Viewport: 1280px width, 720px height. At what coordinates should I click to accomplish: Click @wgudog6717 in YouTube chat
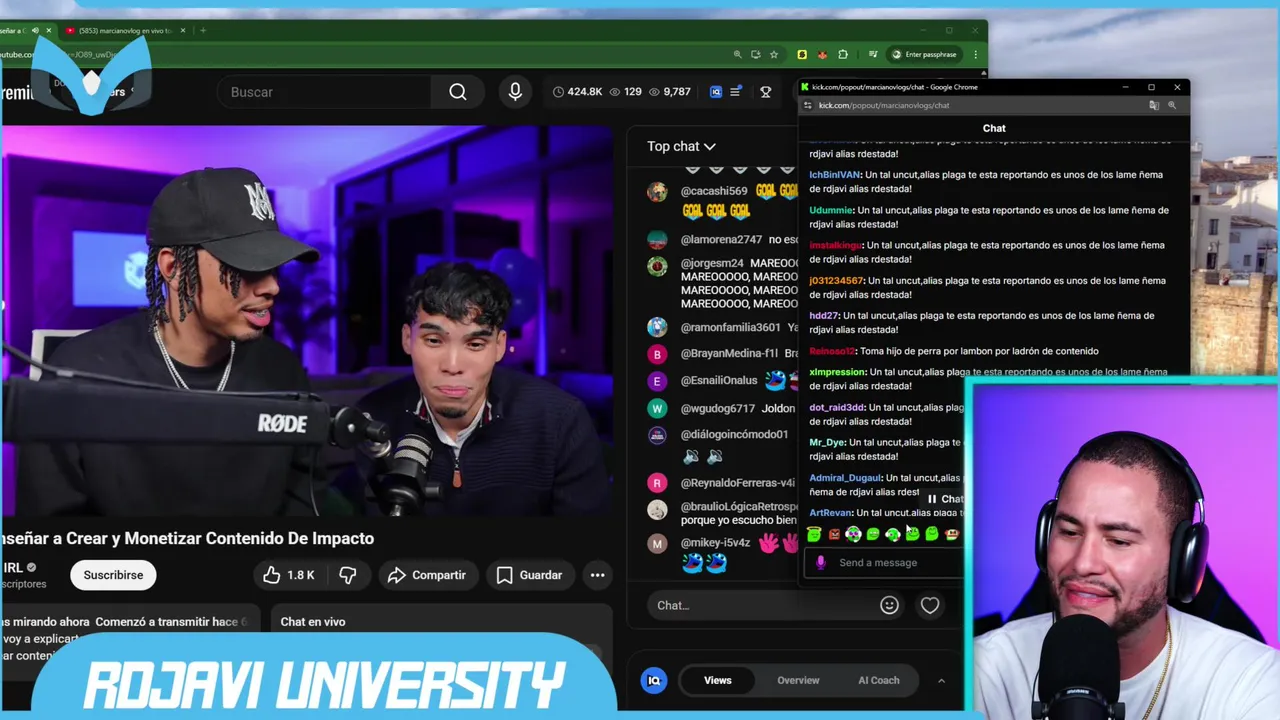tap(718, 409)
